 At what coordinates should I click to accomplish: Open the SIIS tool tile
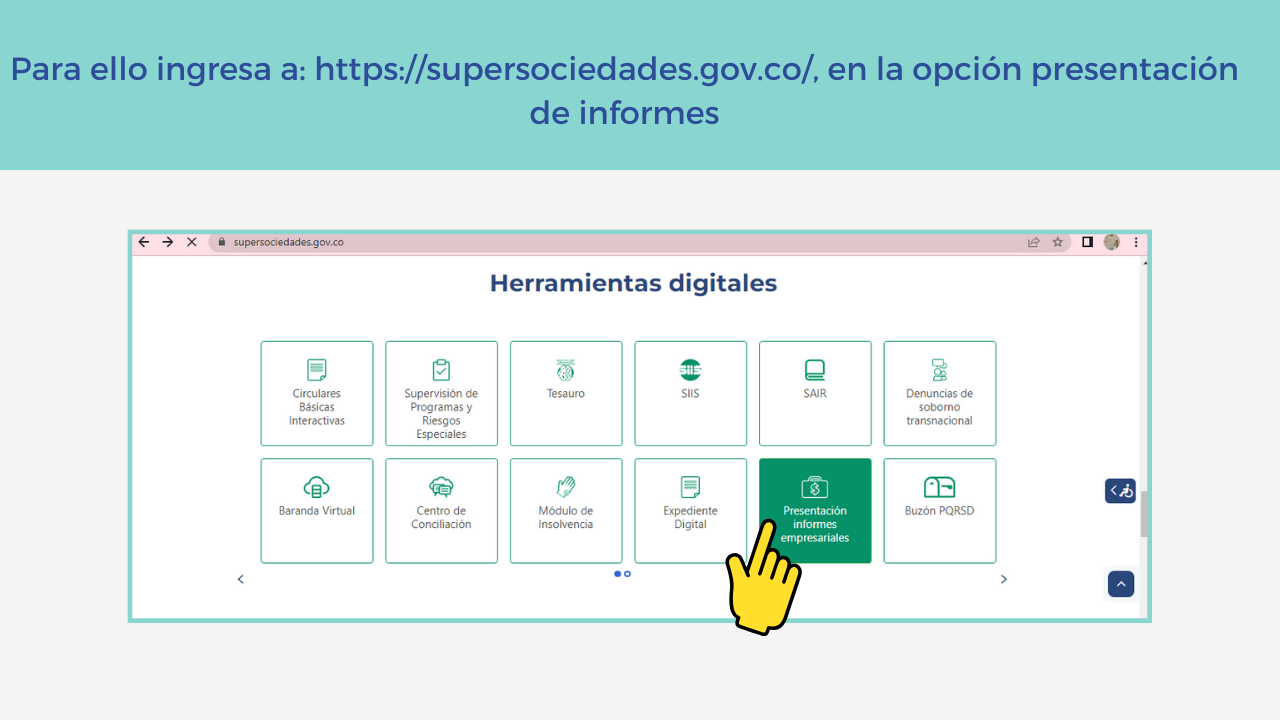(x=690, y=393)
